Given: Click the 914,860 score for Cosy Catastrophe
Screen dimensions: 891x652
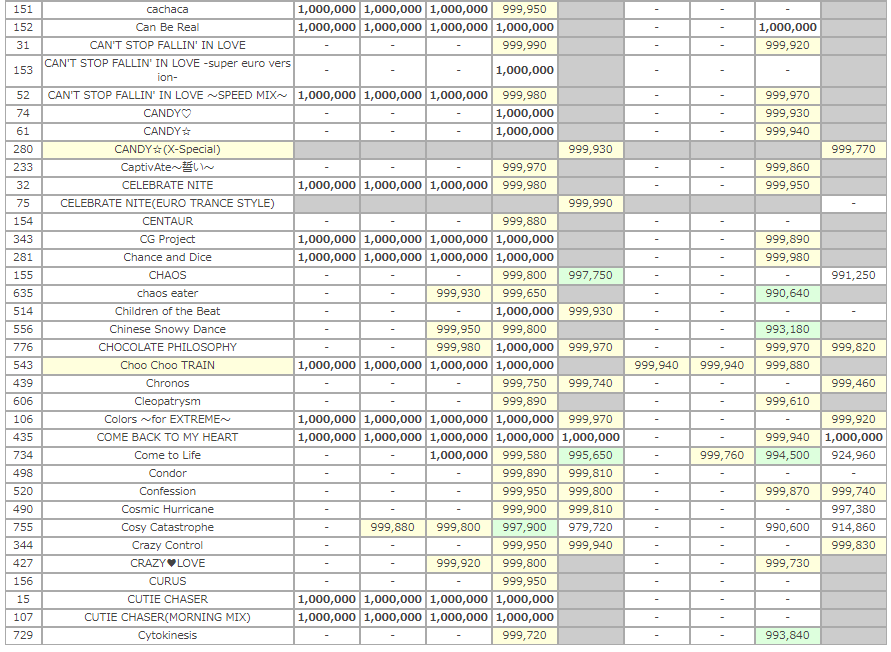Looking at the screenshot, I should click(853, 528).
